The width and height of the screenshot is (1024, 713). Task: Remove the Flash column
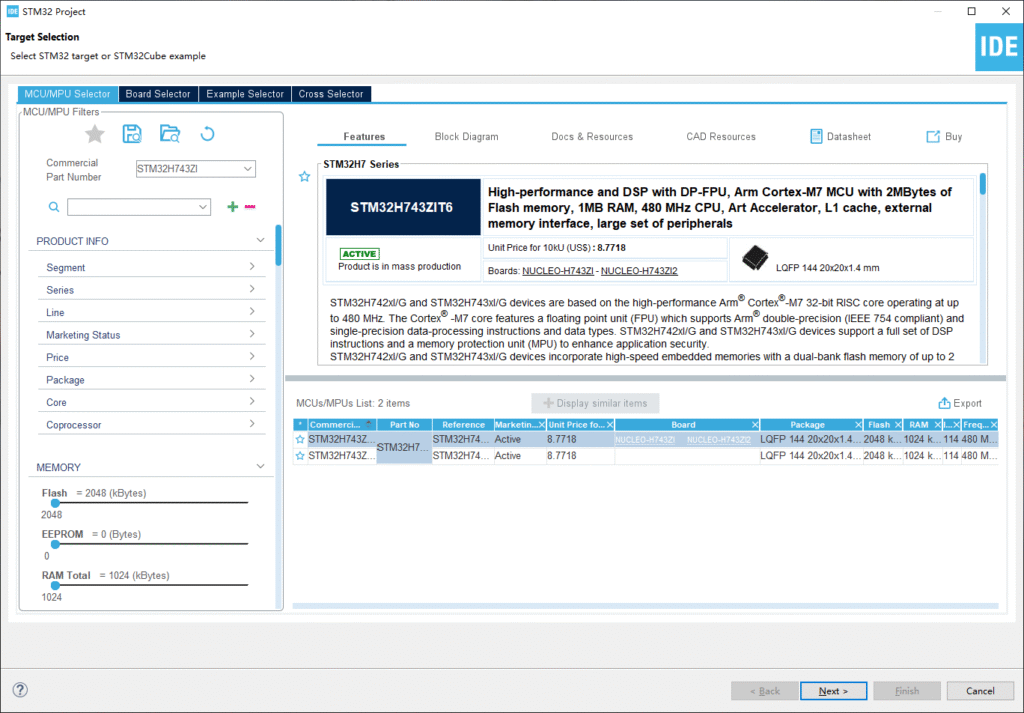click(x=898, y=425)
